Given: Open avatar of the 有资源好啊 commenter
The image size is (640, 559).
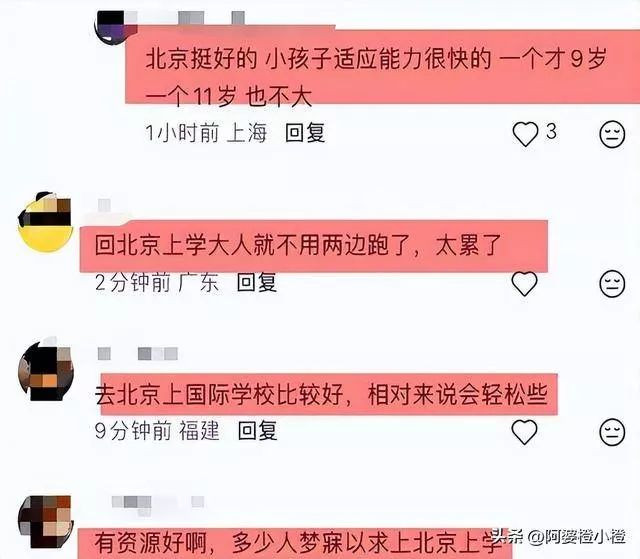Looking at the screenshot, I should 46,521.
